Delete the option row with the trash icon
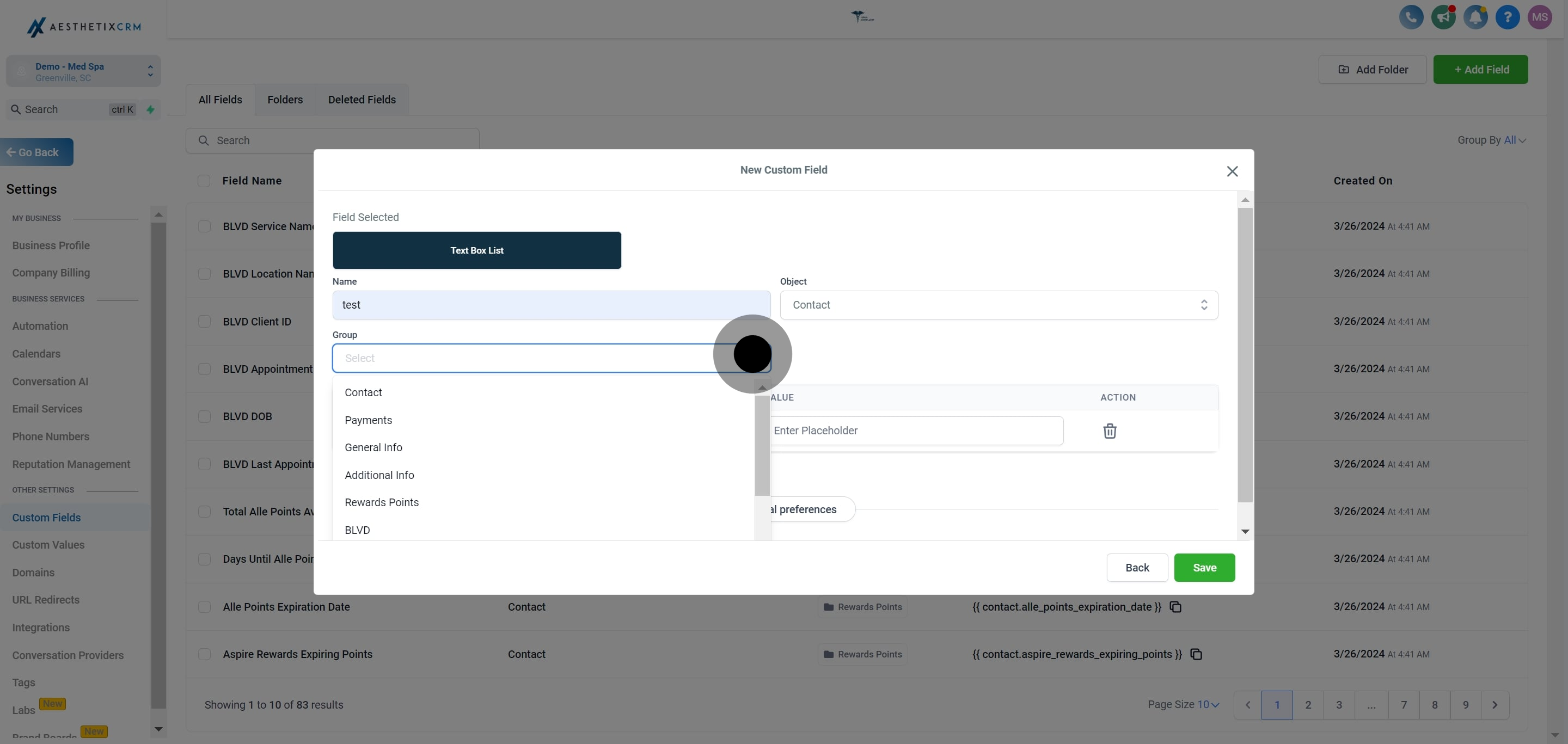This screenshot has height=744, width=1568. (1109, 431)
